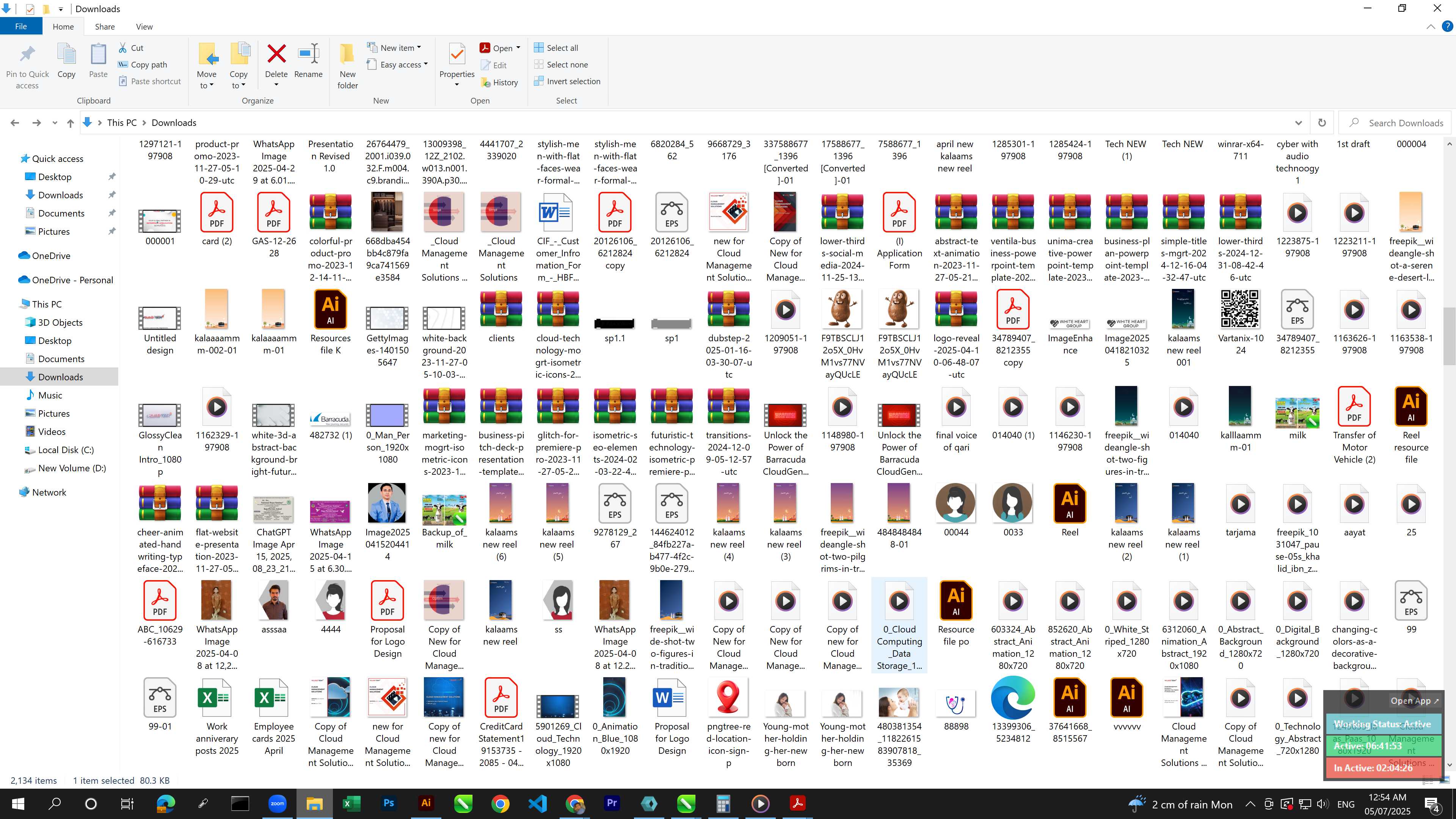Open the Help question mark icon
The image size is (1456, 819).
[x=1447, y=27]
